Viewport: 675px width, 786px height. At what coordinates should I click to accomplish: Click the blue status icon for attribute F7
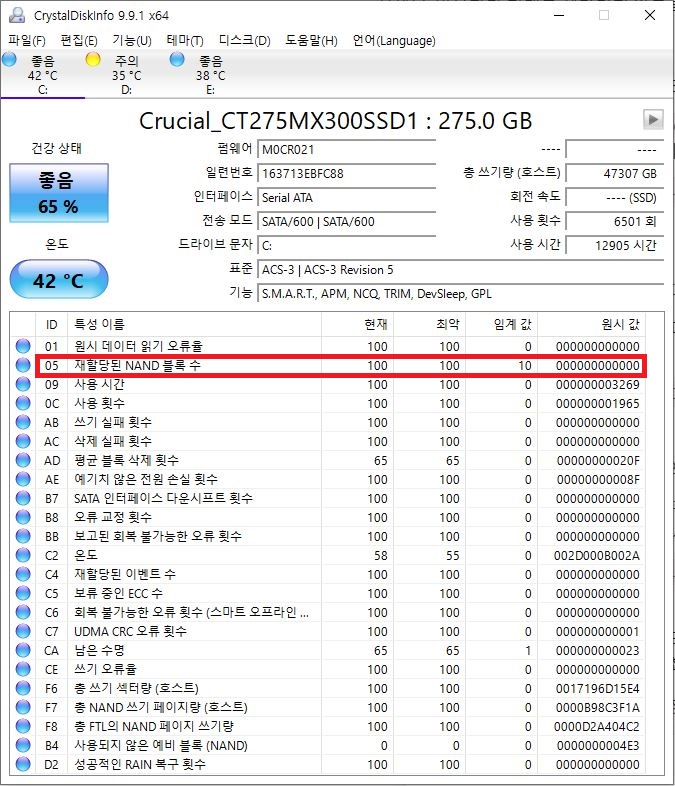pyautogui.click(x=23, y=707)
